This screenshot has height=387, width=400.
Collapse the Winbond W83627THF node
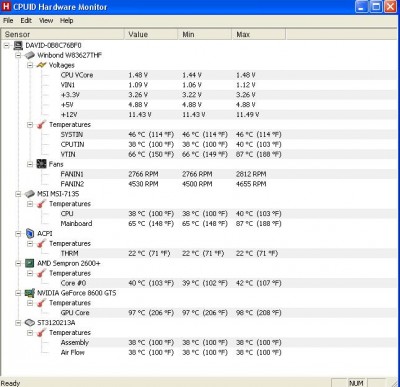tap(18, 55)
